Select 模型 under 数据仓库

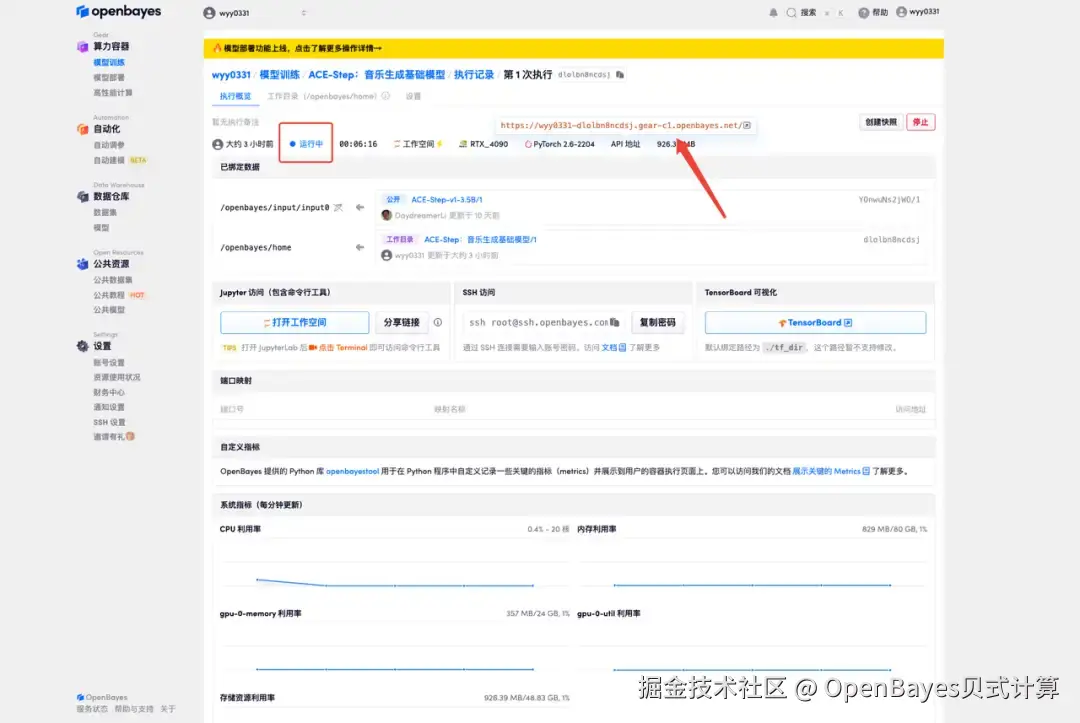pyautogui.click(x=101, y=227)
